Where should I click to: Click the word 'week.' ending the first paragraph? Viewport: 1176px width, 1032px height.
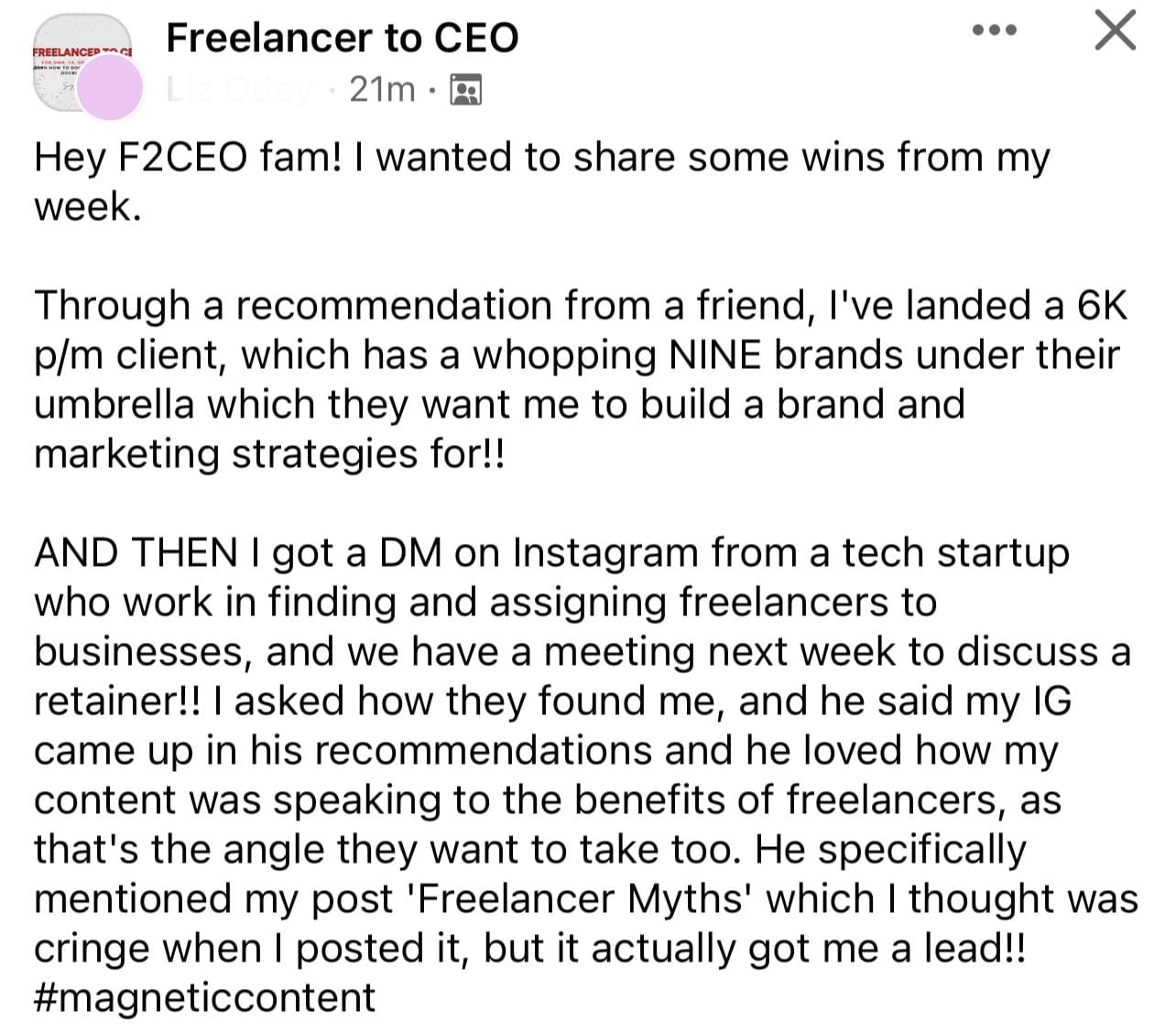point(88,207)
